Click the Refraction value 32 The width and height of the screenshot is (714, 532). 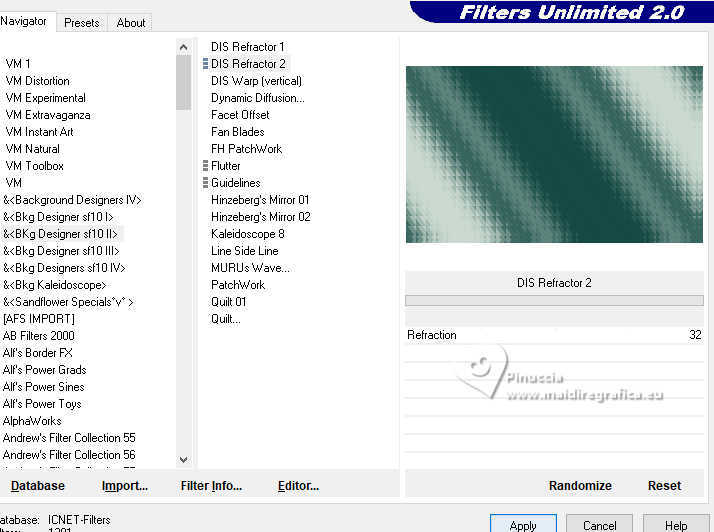coord(695,335)
